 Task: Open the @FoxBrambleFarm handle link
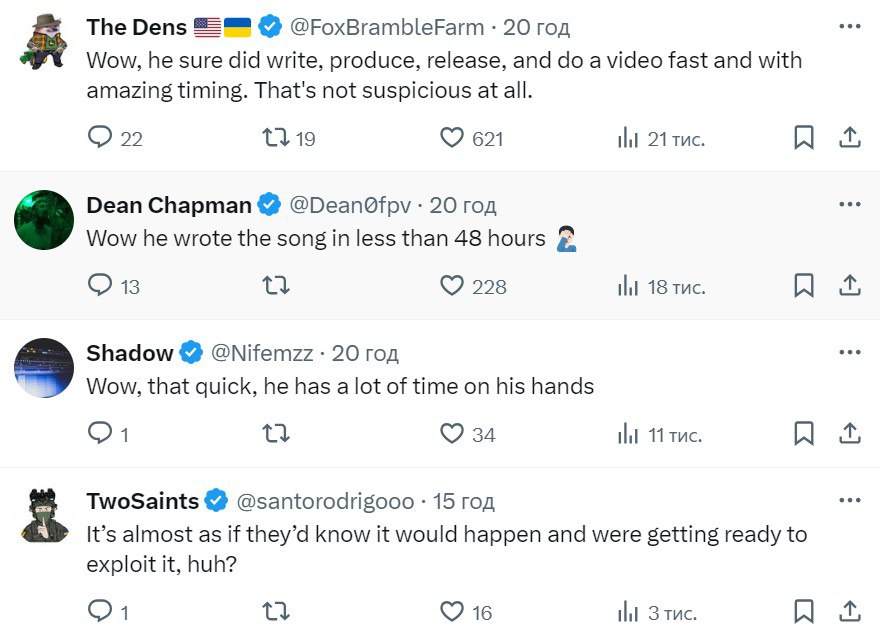click(x=387, y=27)
